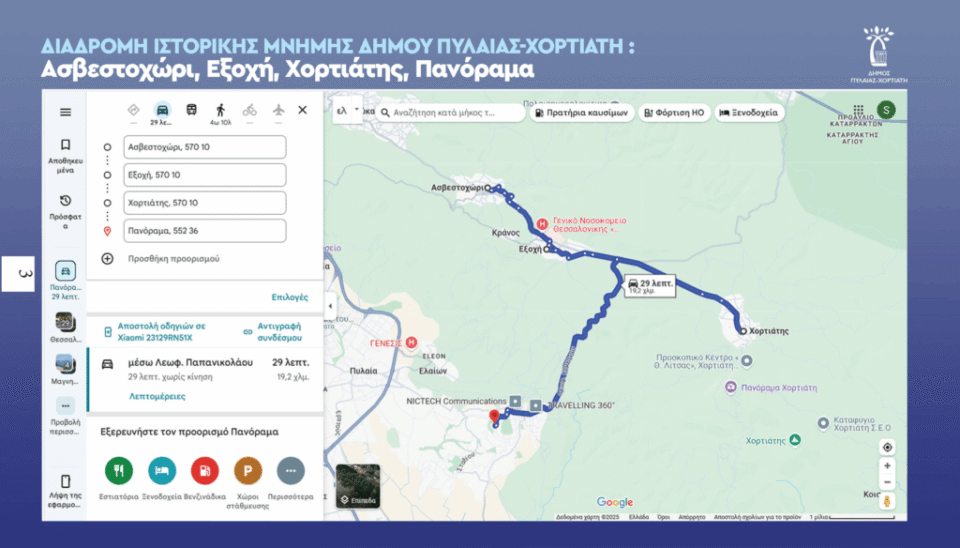Image resolution: width=960 pixels, height=548 pixels.
Task: Click the Καταφύγιο Χορτιάτη Σ.Ε.Ο marker
Action: click(823, 423)
